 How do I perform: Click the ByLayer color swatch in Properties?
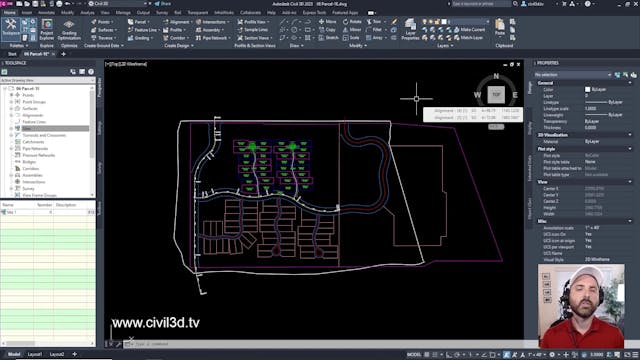587,89
